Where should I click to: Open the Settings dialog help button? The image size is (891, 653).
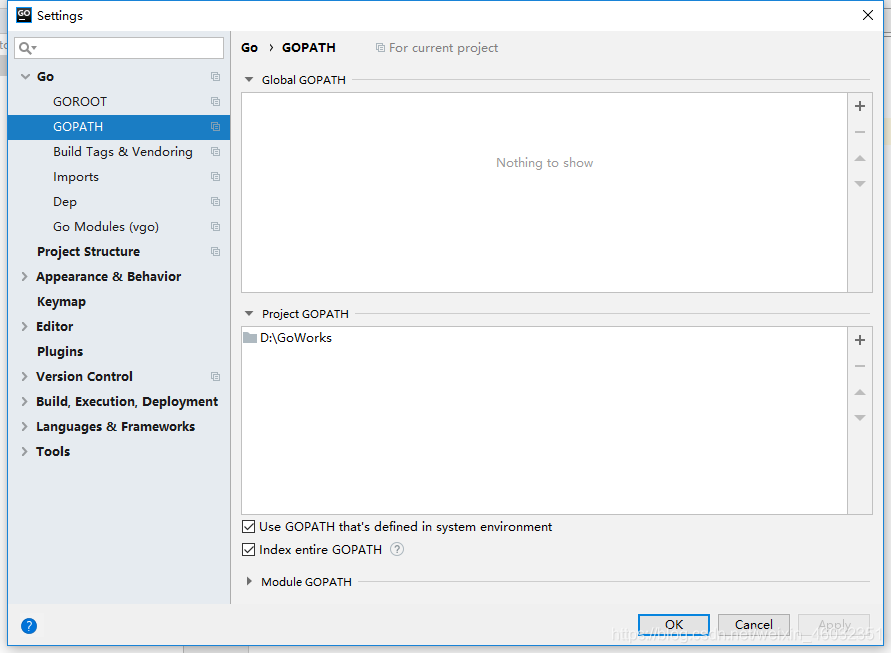(x=29, y=626)
